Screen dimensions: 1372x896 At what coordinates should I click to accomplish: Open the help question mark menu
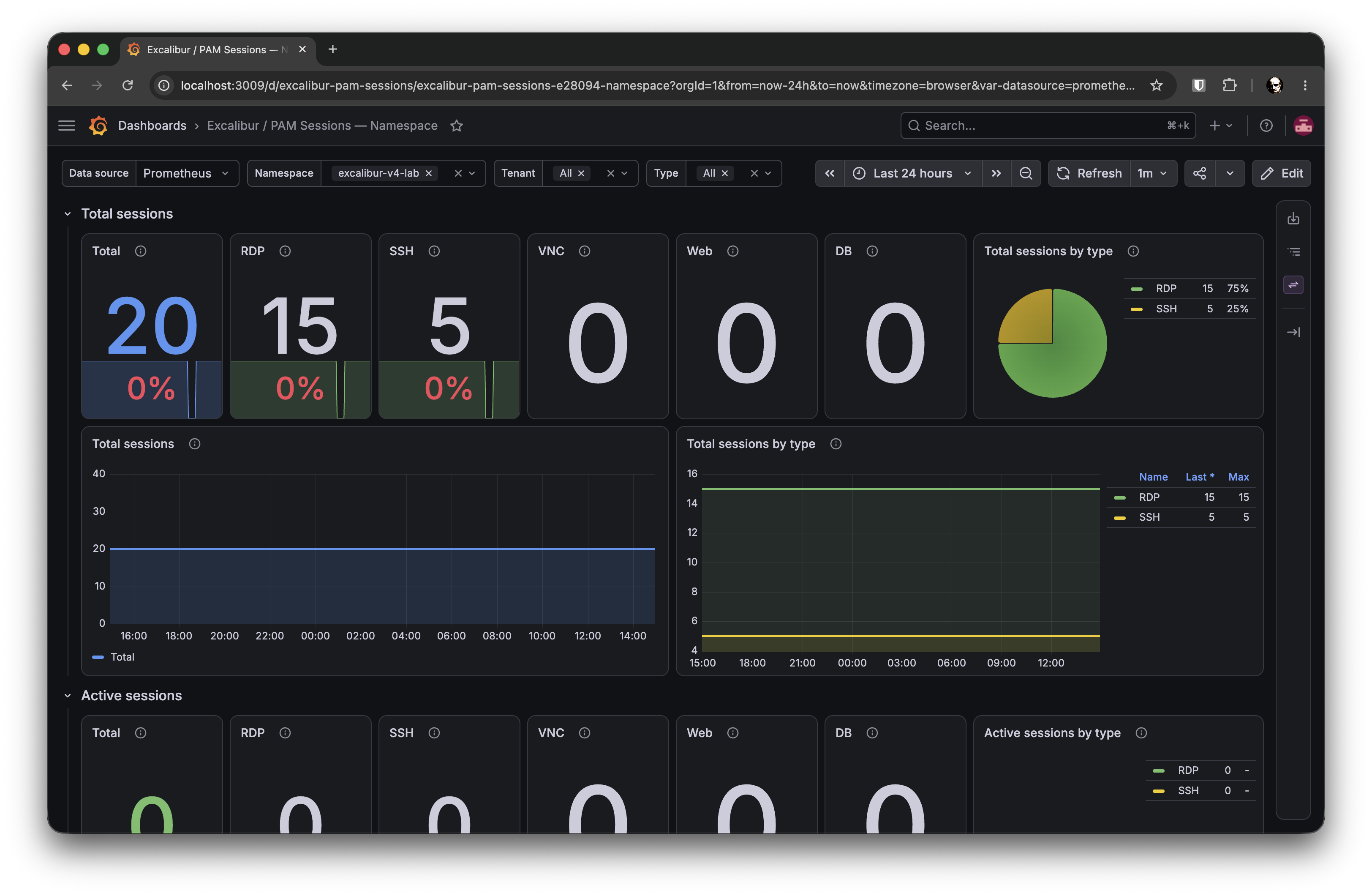pos(1266,125)
